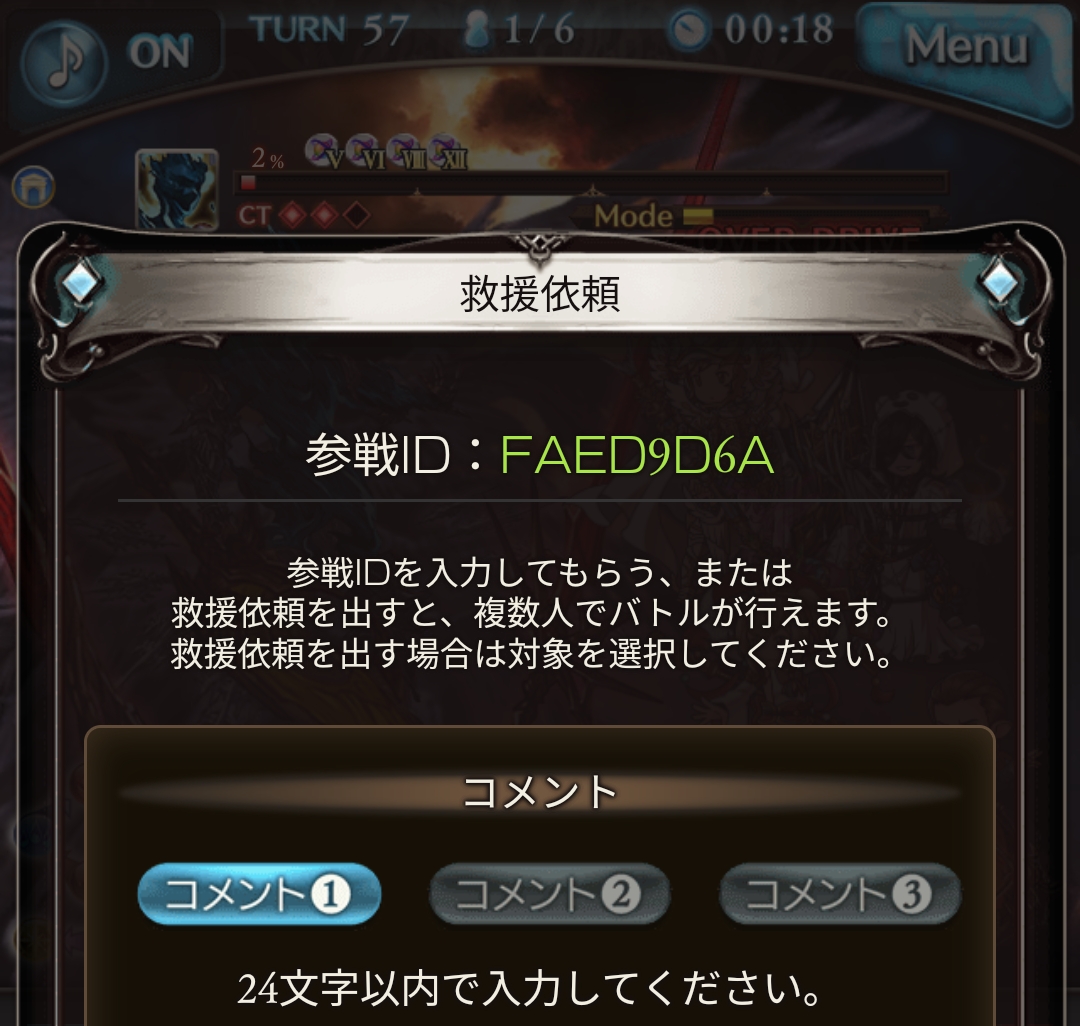1080x1026 pixels.
Task: Tap the Mode gauge bar
Action: click(x=810, y=216)
